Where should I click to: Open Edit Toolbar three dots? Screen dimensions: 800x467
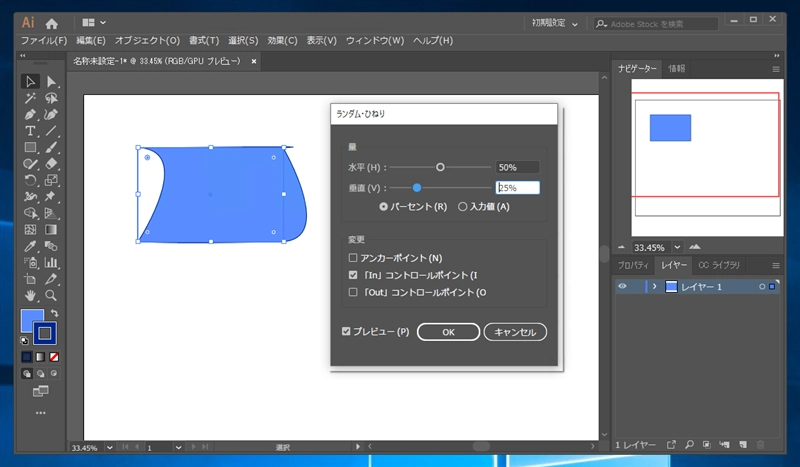(40, 412)
